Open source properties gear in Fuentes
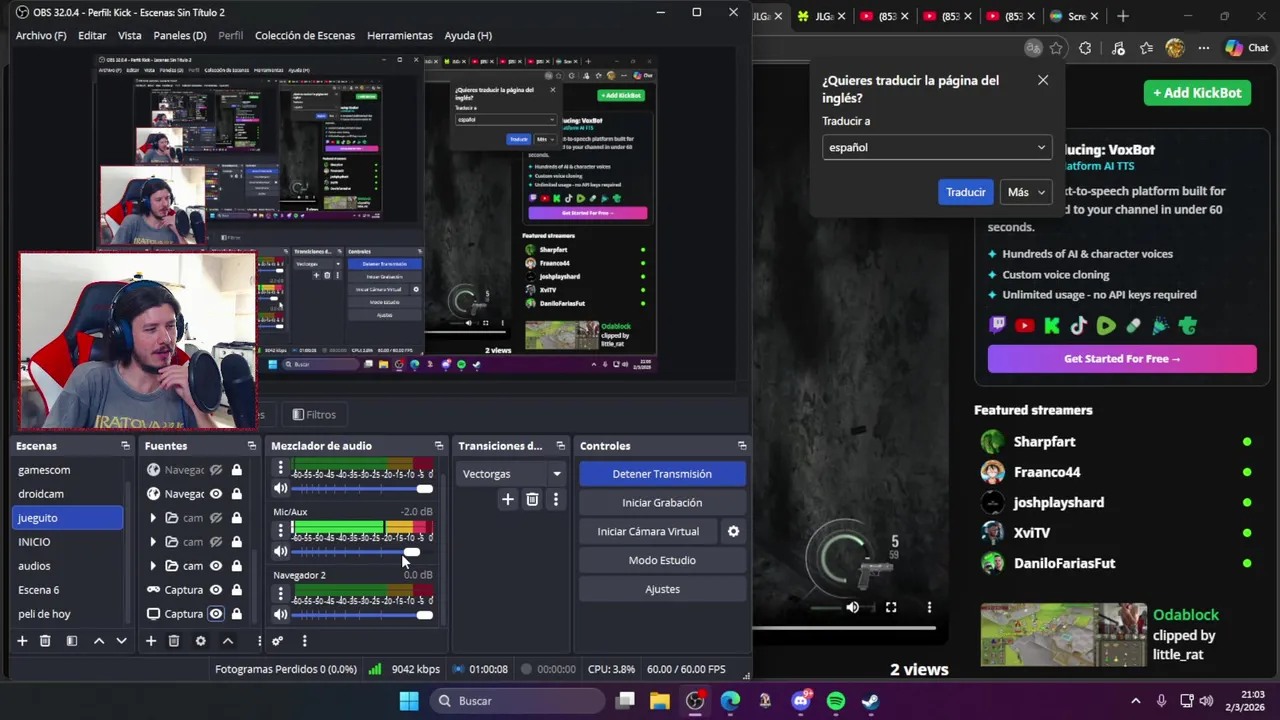 [x=200, y=641]
